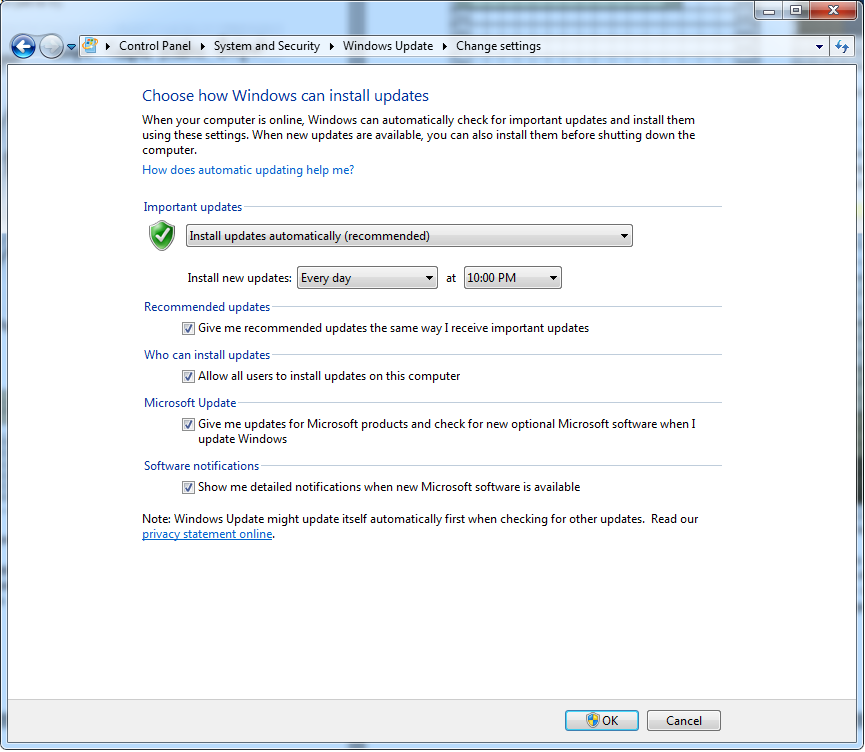
Task: Expand arrow after Control Panel breadcrumb
Action: click(x=202, y=46)
